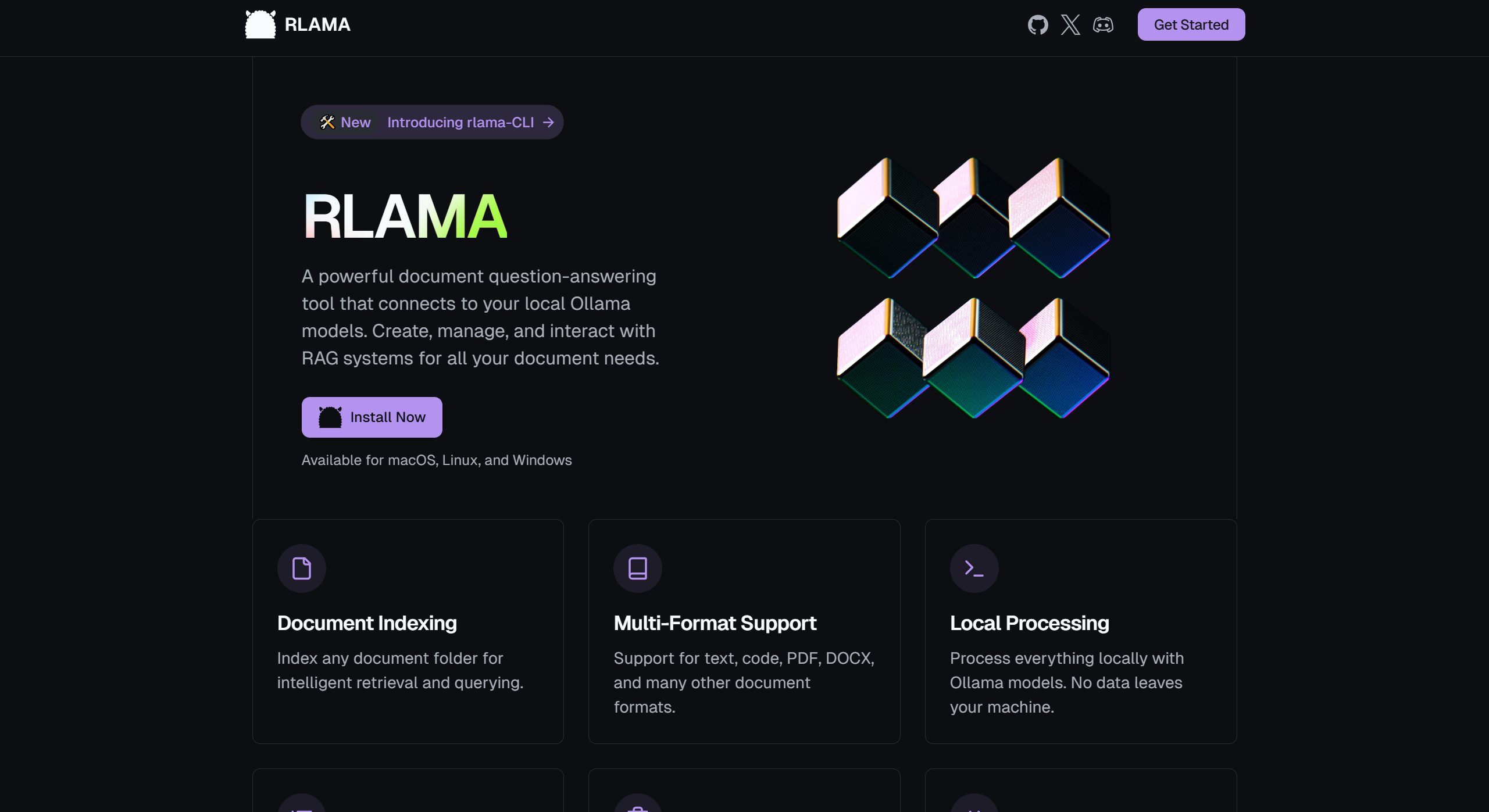1489x812 pixels.
Task: Select the Local Processing terminal icon
Action: [x=974, y=568]
